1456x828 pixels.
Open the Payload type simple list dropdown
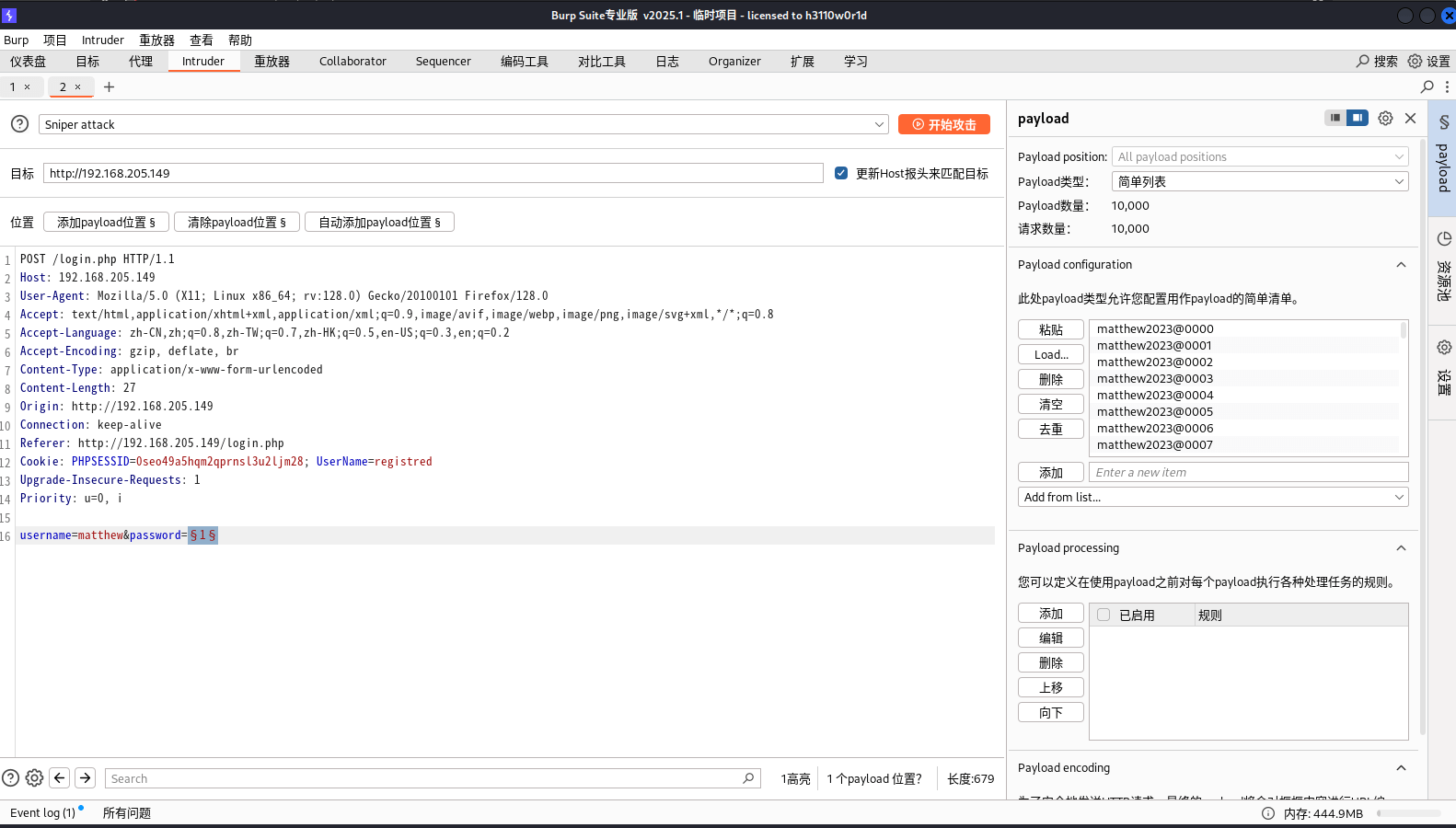(1259, 181)
